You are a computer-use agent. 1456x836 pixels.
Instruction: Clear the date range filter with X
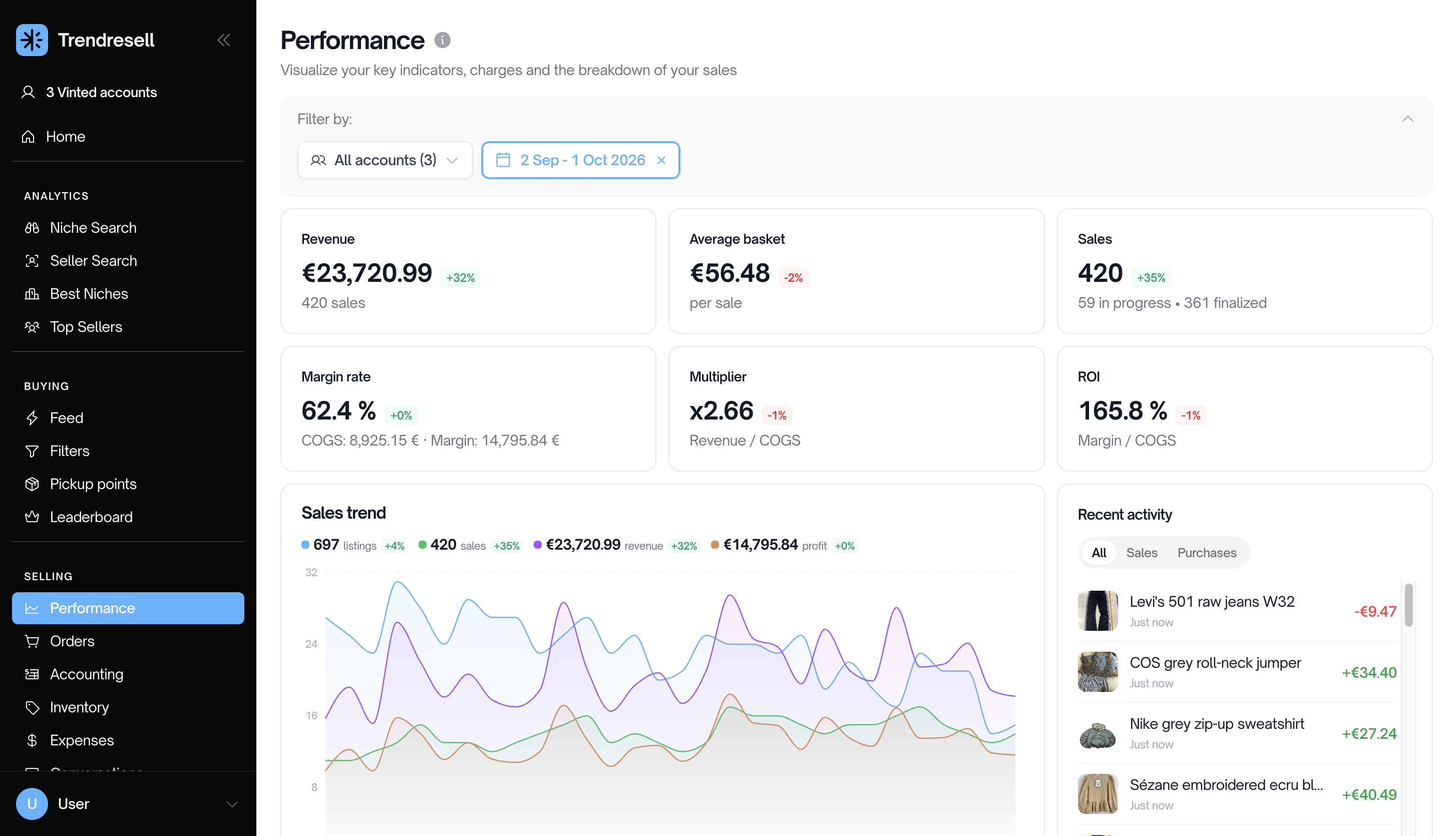(x=661, y=160)
